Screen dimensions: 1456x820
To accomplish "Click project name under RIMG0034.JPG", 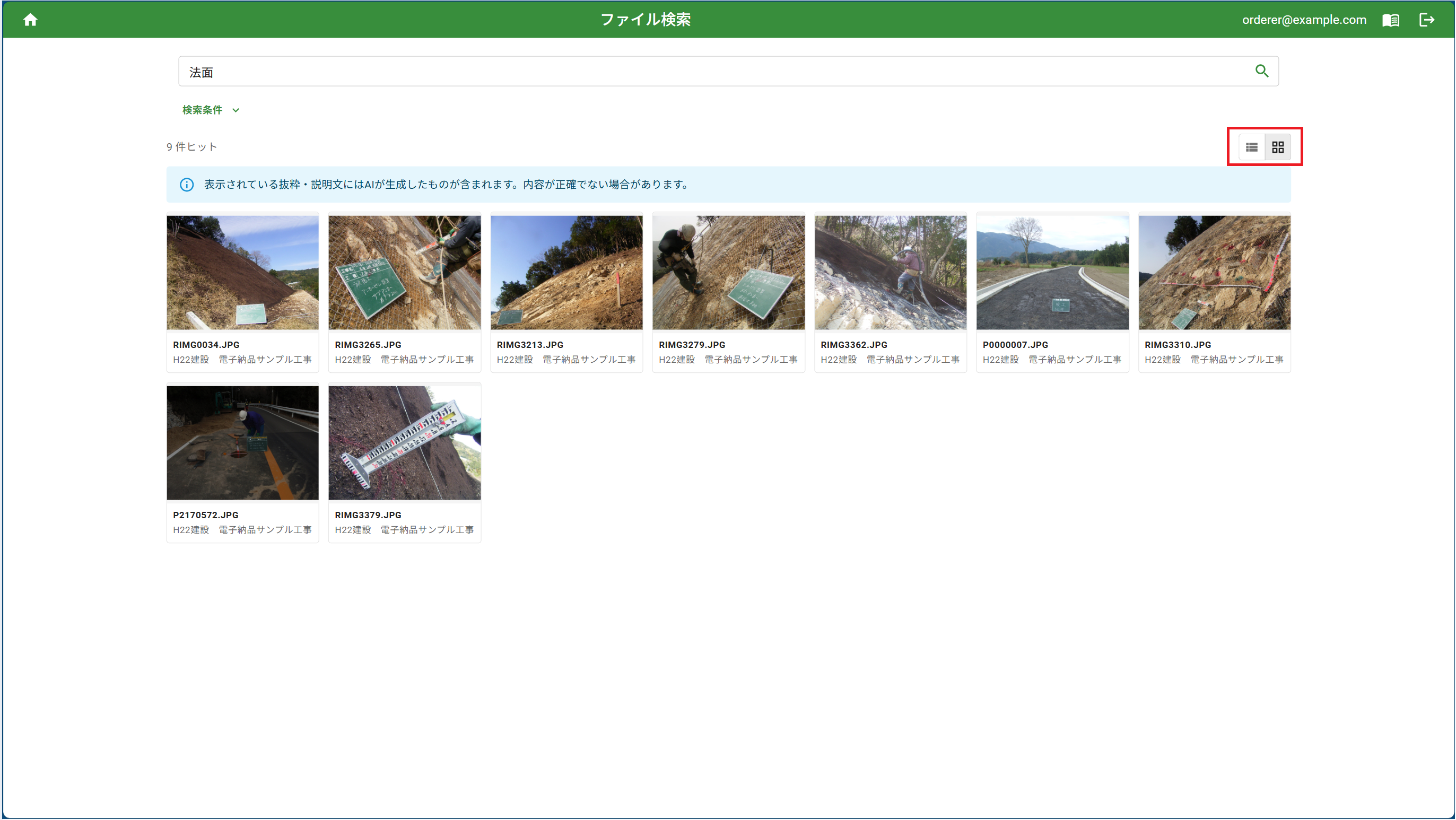I will coord(242,360).
